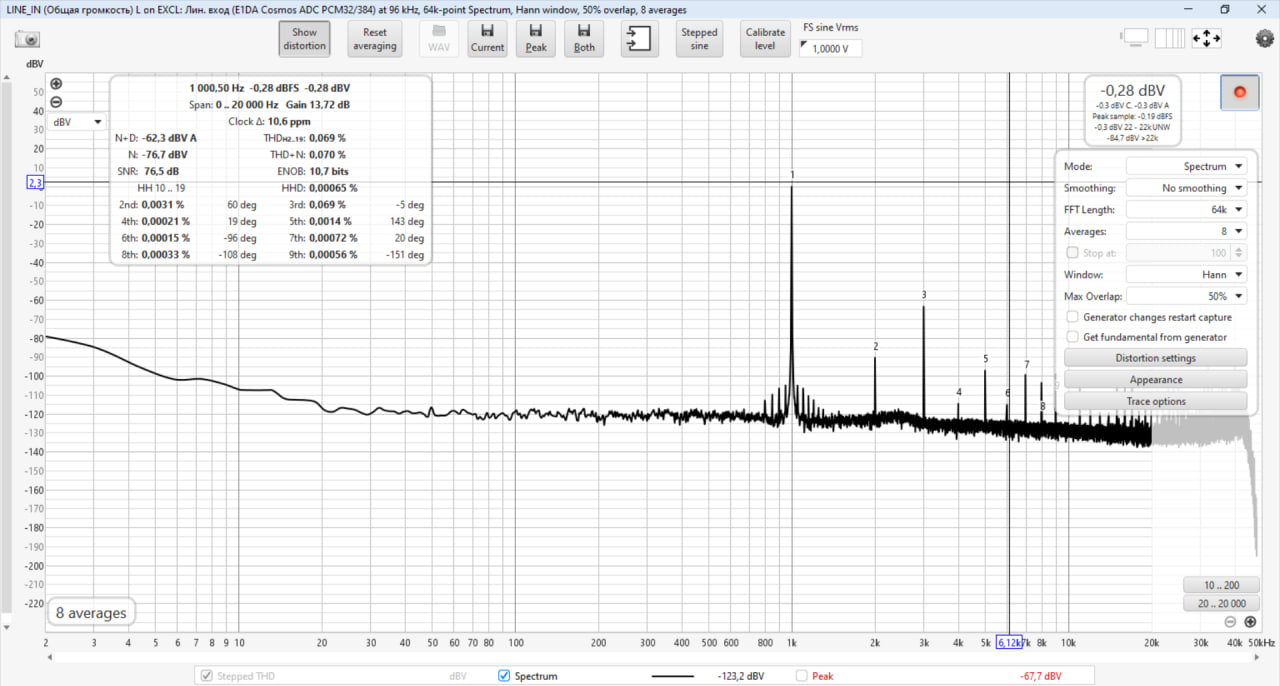Set range with 10 .. 200 button
Image resolution: width=1280 pixels, height=686 pixels.
(1220, 585)
